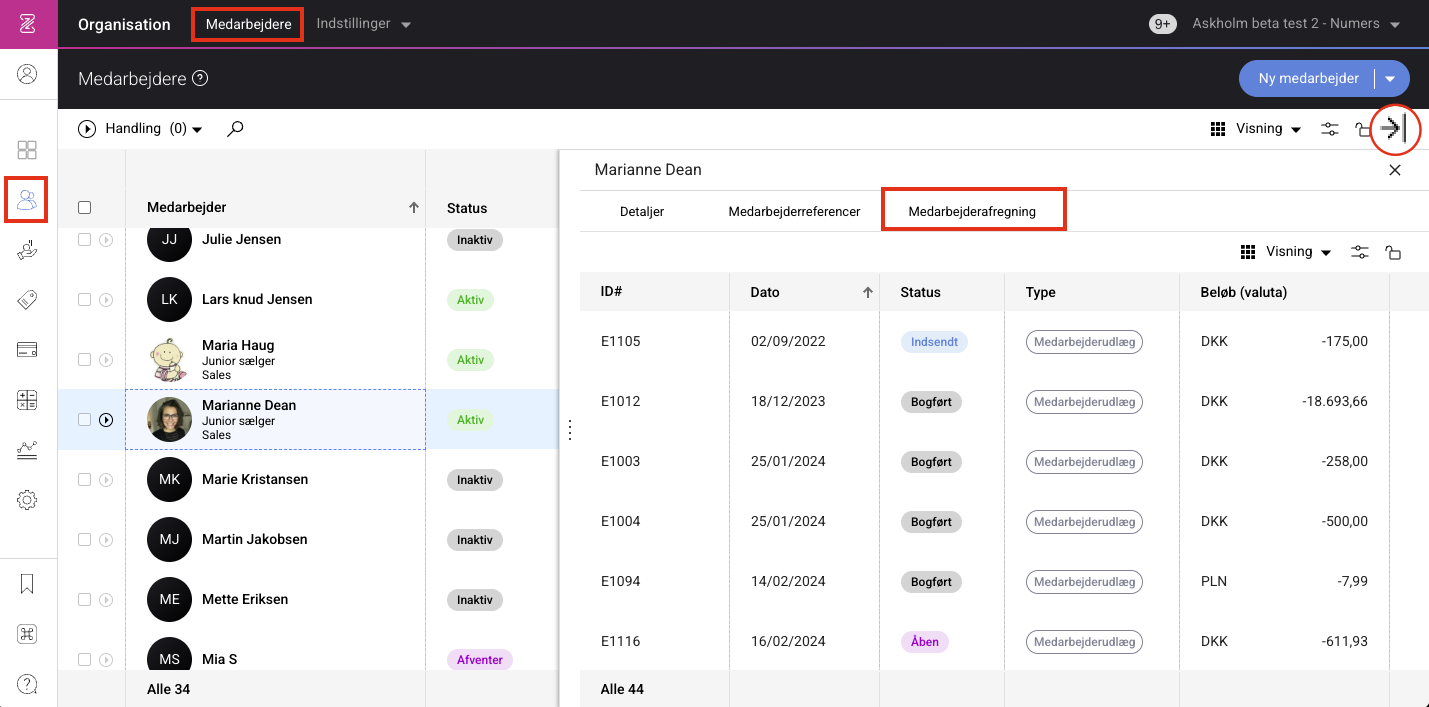Open the payment card icon in the sidebar
This screenshot has width=1429, height=707.
coord(28,350)
